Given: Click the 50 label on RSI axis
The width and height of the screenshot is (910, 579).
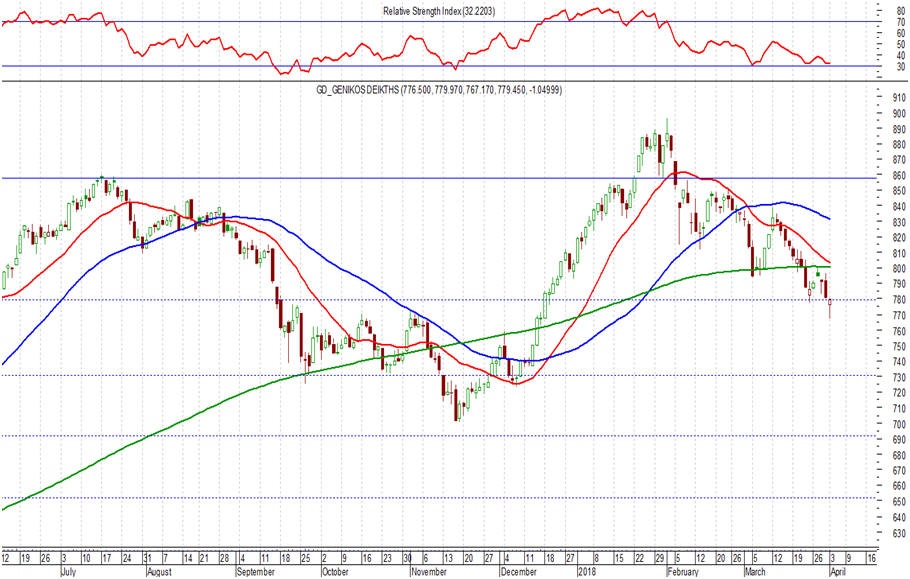Looking at the screenshot, I should coord(901,44).
